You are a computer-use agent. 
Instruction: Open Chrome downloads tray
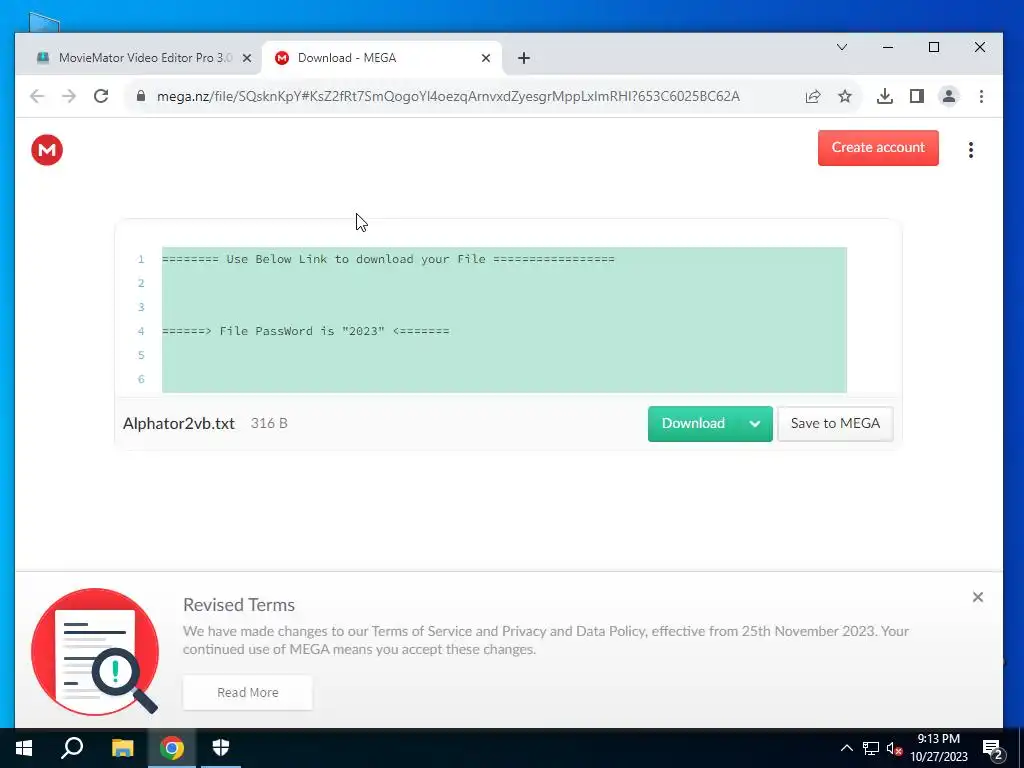click(x=885, y=97)
